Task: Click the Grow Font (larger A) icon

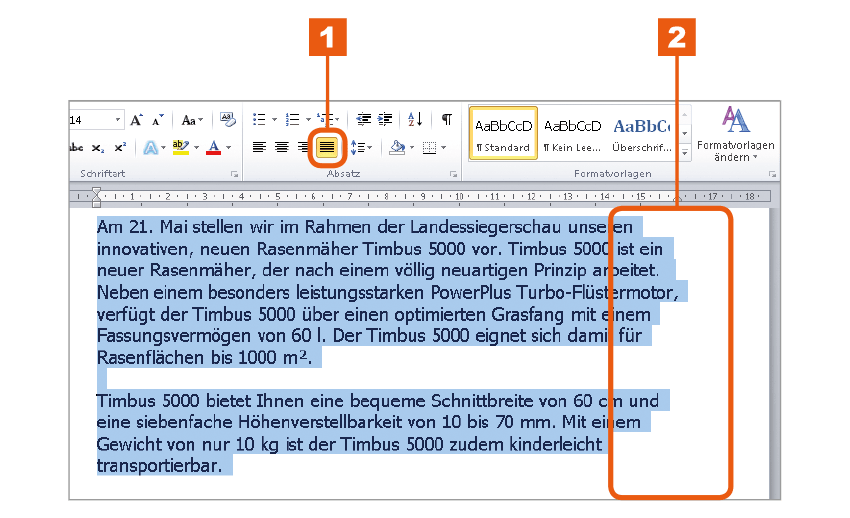Action: [x=136, y=120]
